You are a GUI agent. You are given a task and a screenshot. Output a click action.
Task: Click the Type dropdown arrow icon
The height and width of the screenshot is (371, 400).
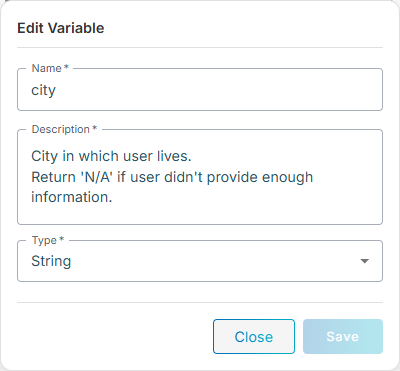pyautogui.click(x=365, y=261)
